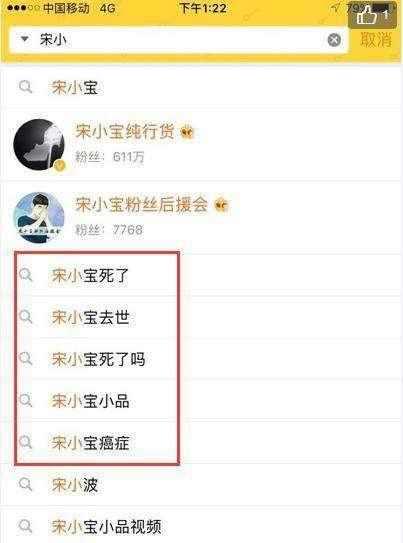Open the 宋小宝纯行货 avatar

pyautogui.click(x=39, y=144)
